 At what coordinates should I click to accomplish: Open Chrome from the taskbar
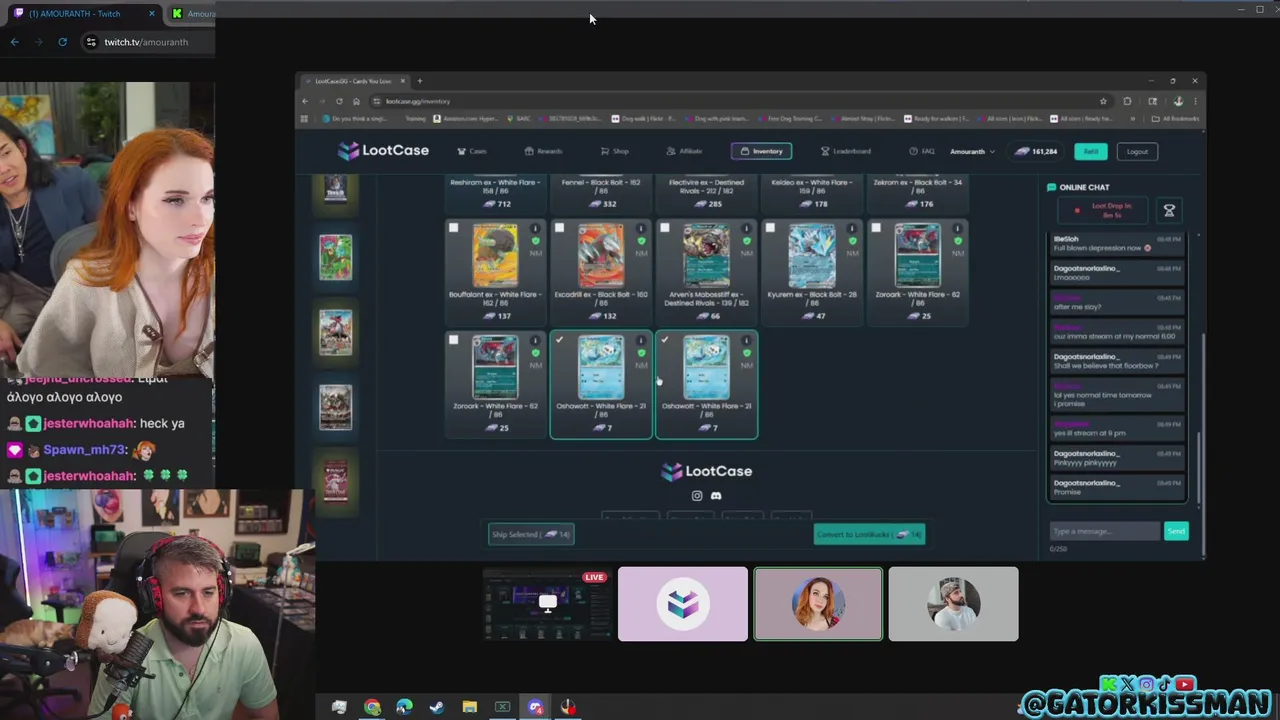(372, 707)
